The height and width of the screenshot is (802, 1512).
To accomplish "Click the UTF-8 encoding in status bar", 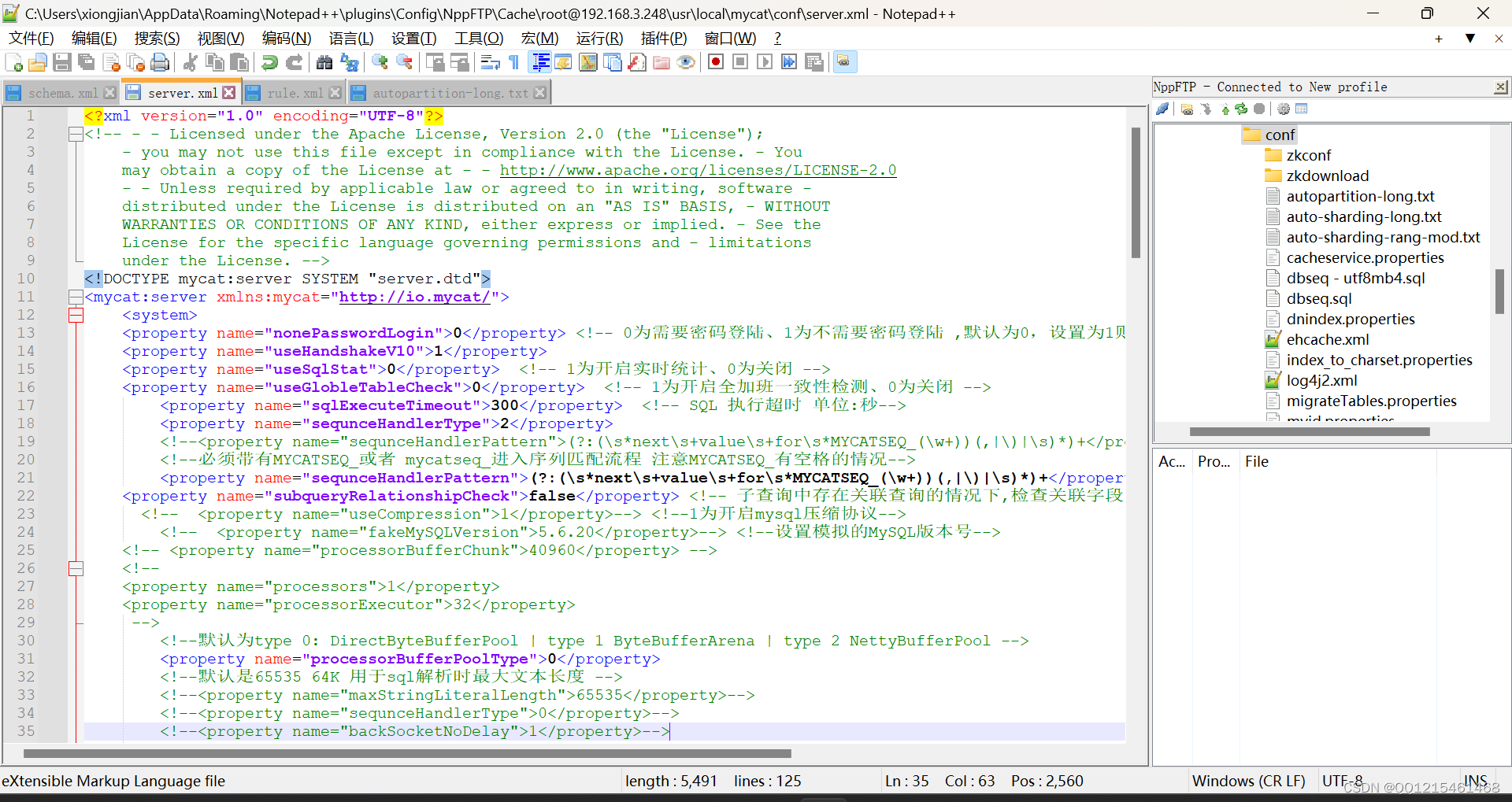I will [x=1342, y=781].
